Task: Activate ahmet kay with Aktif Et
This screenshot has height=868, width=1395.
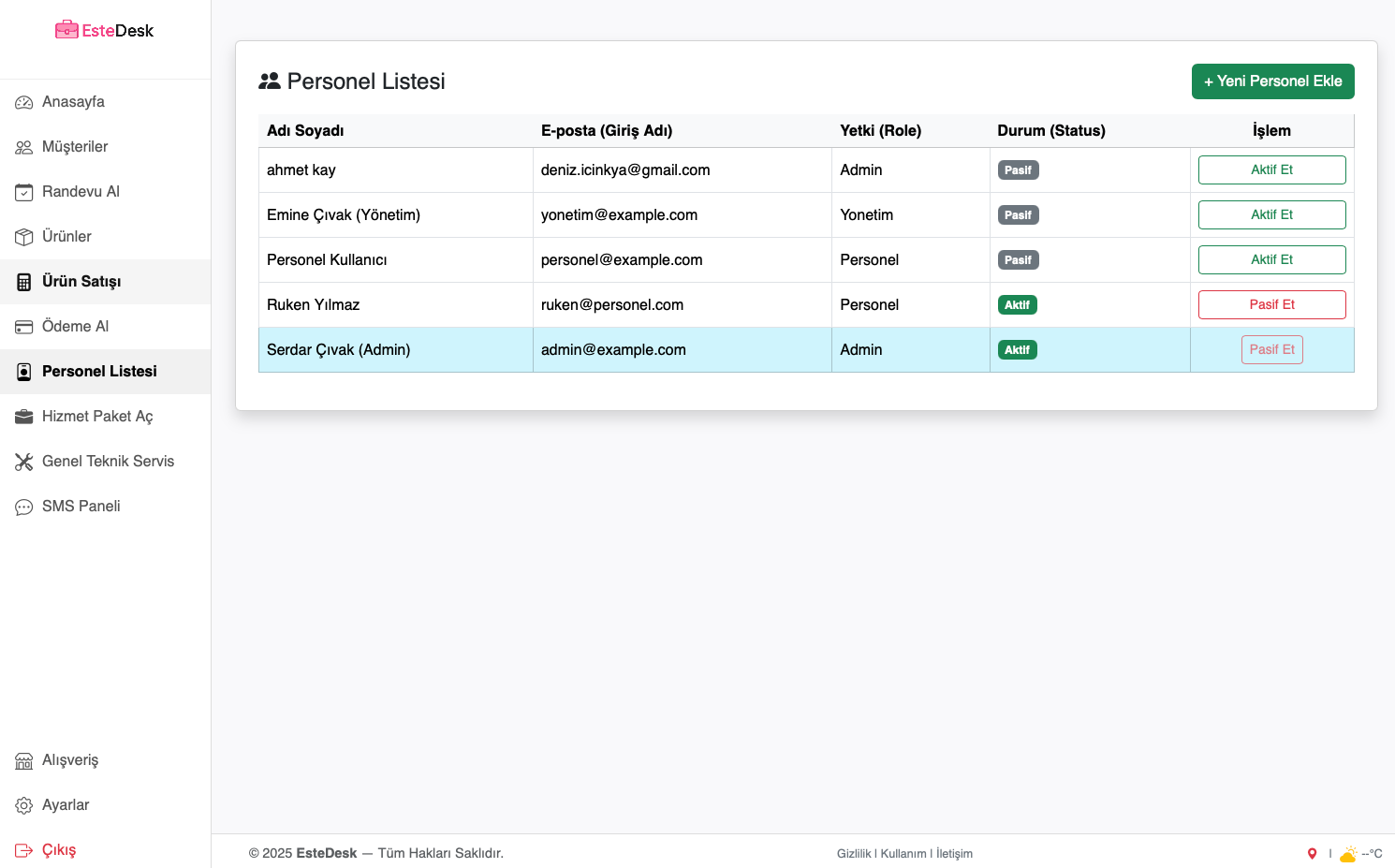Action: (x=1271, y=169)
